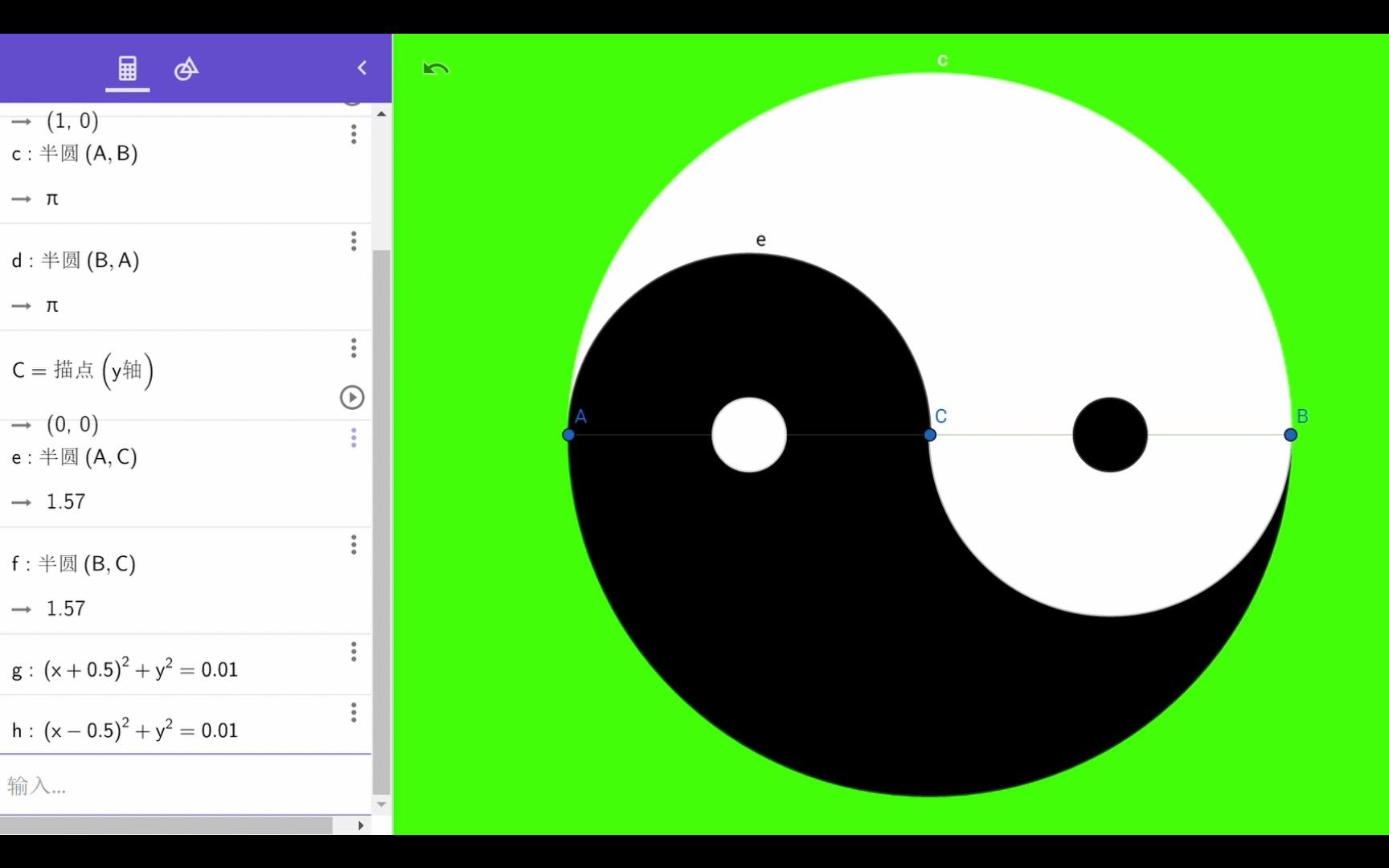1389x868 pixels.
Task: Click the vertical scrollbar down arrow
Action: point(381,804)
